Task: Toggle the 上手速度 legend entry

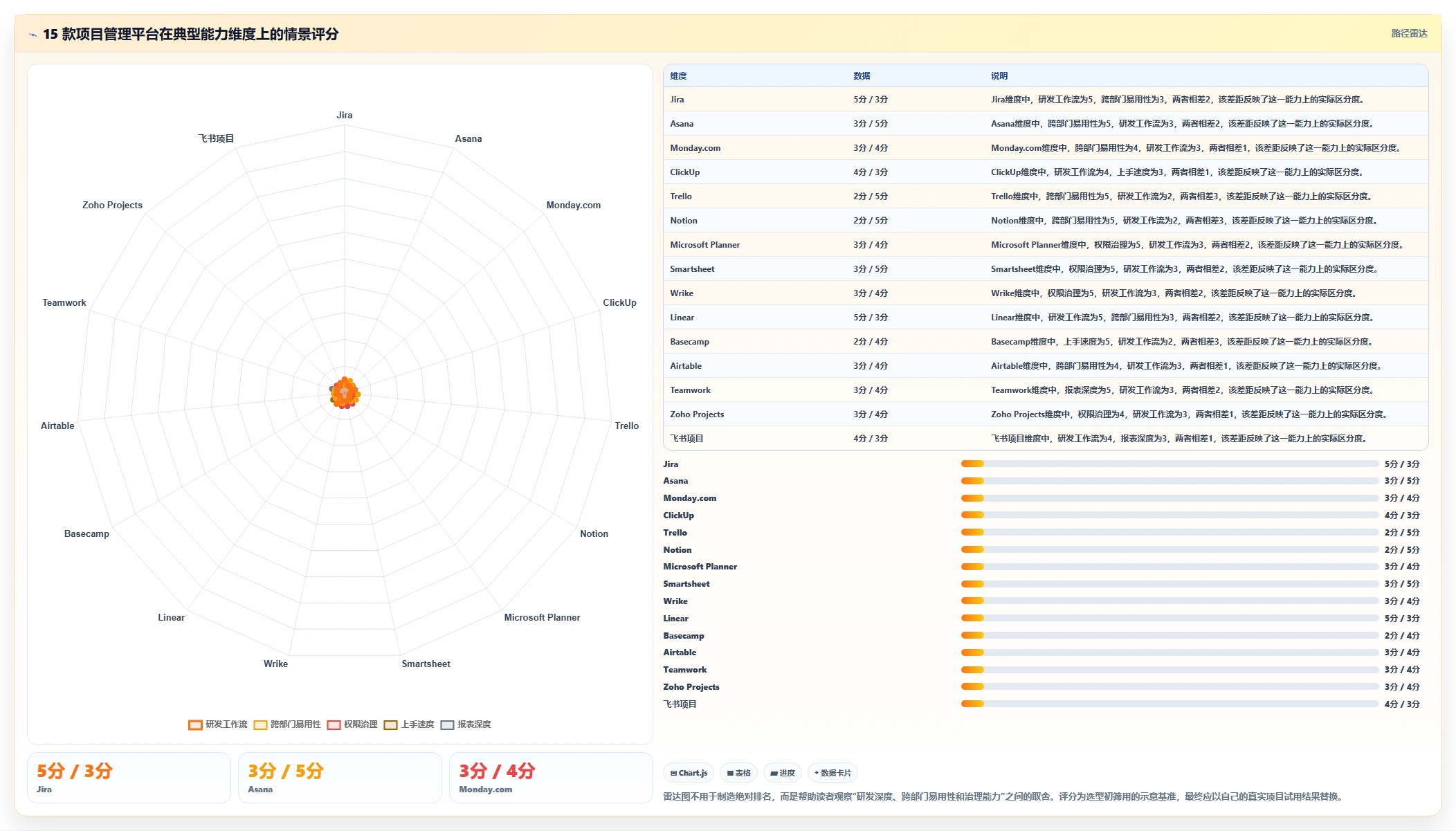Action: pos(409,724)
